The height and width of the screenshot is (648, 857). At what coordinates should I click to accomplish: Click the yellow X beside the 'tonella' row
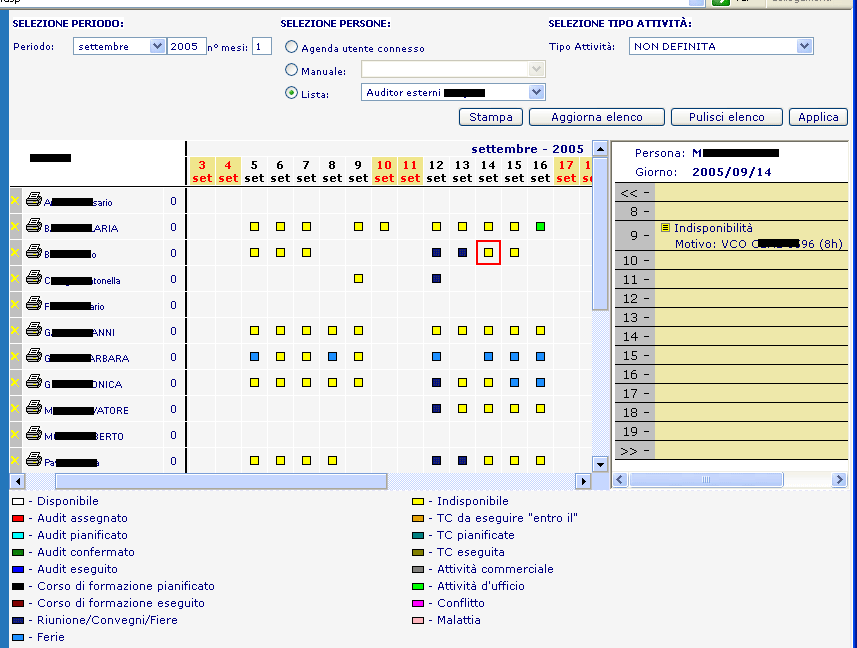pyautogui.click(x=15, y=279)
